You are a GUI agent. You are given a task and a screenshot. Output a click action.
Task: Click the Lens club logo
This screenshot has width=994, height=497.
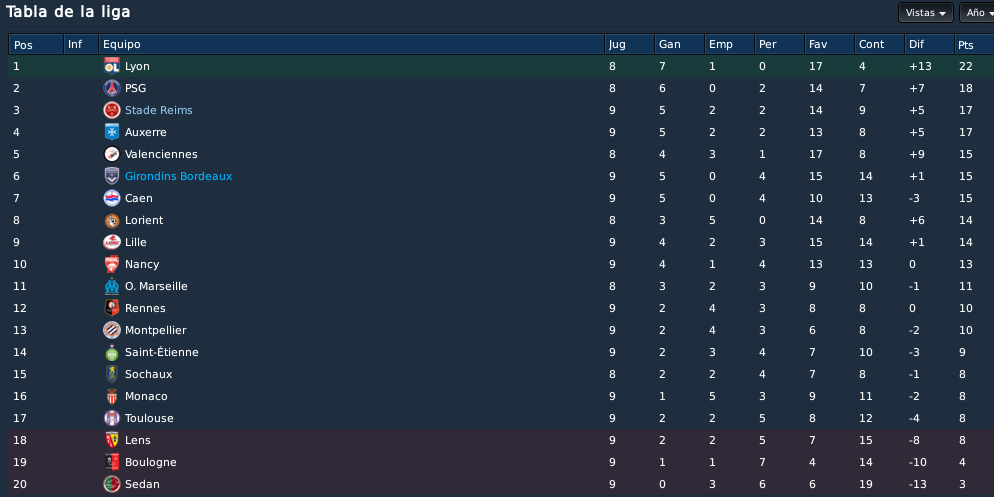click(112, 440)
